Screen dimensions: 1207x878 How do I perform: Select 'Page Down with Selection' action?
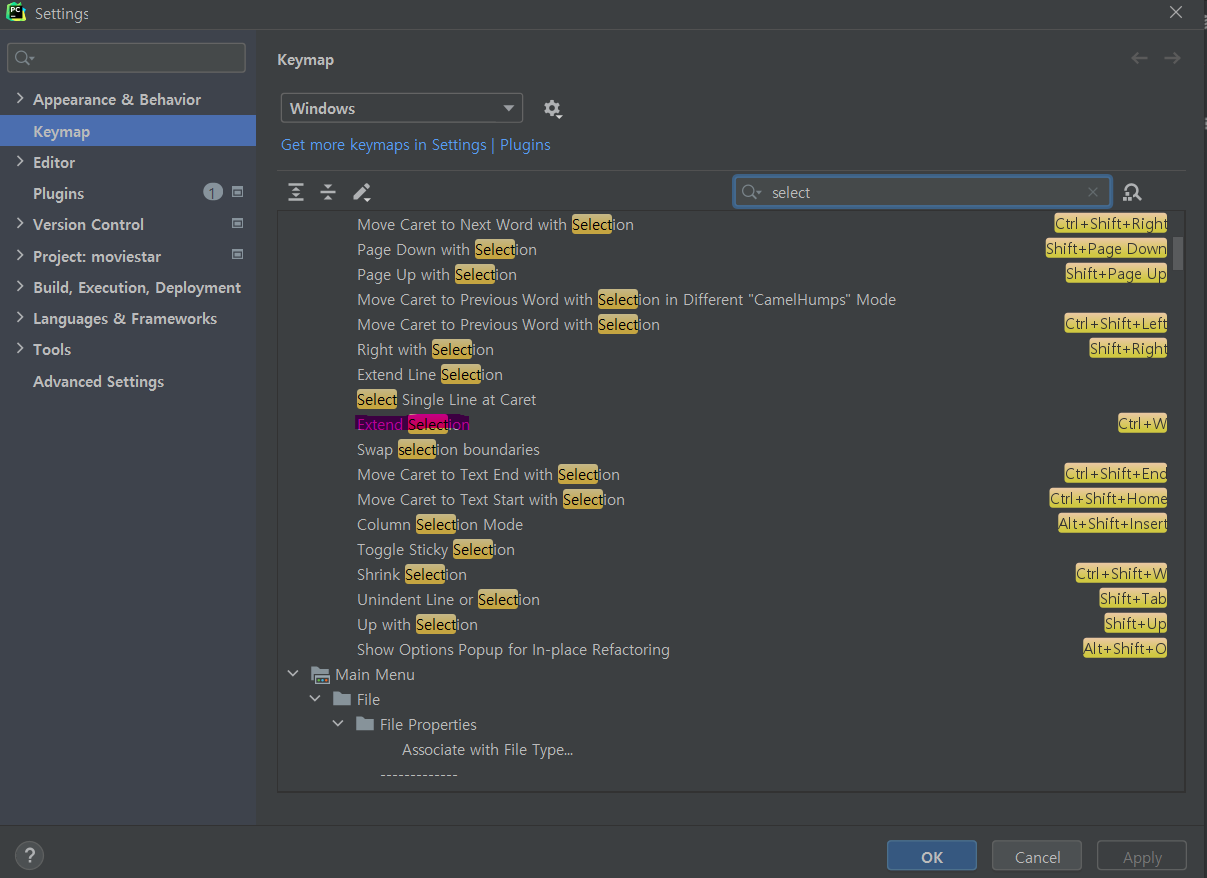[x=447, y=250]
